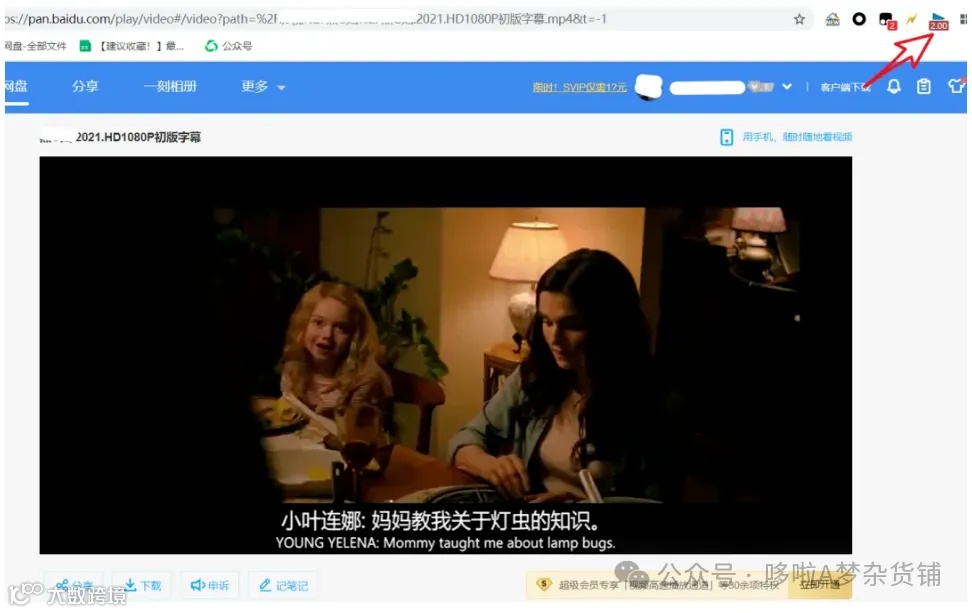Open the extension with red badge 2
The width and height of the screenshot is (972, 613).
pos(887,20)
